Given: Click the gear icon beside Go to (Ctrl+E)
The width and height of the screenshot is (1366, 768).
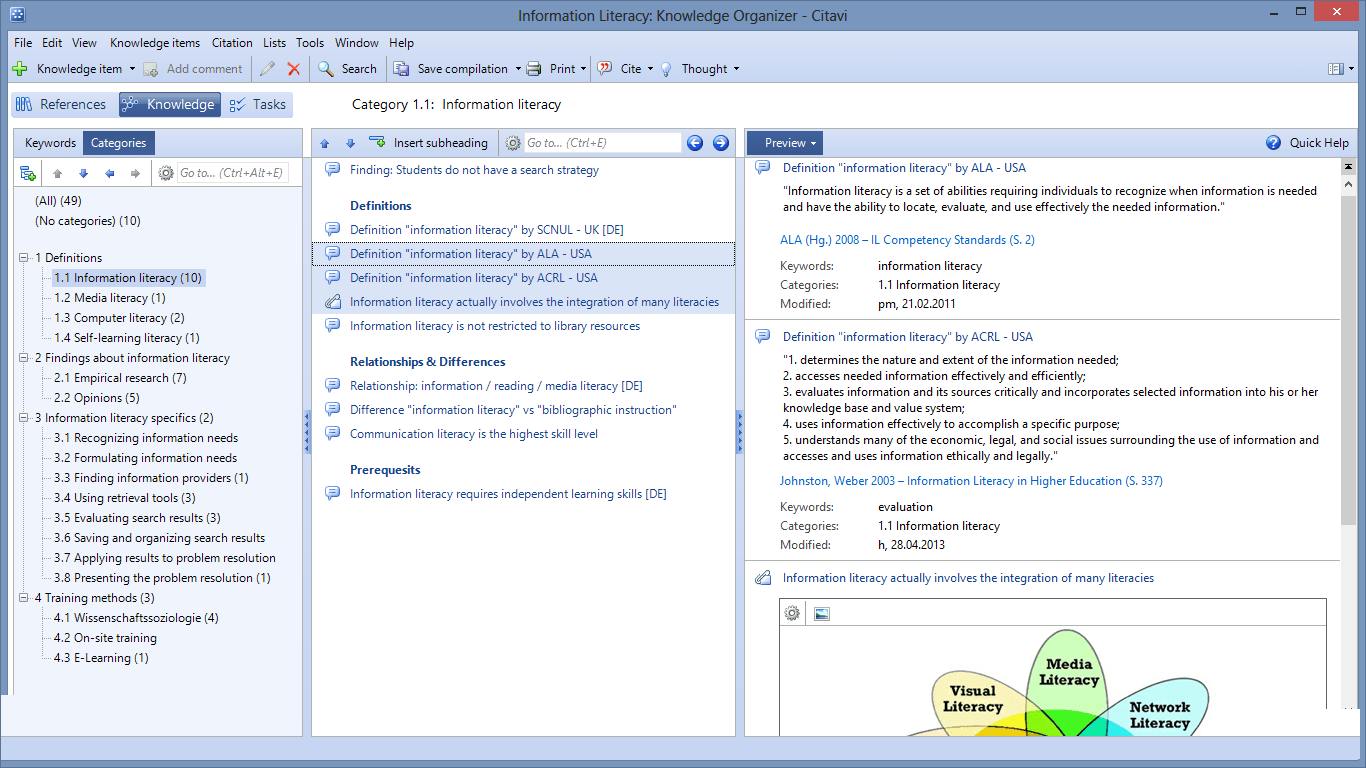Looking at the screenshot, I should [x=513, y=143].
